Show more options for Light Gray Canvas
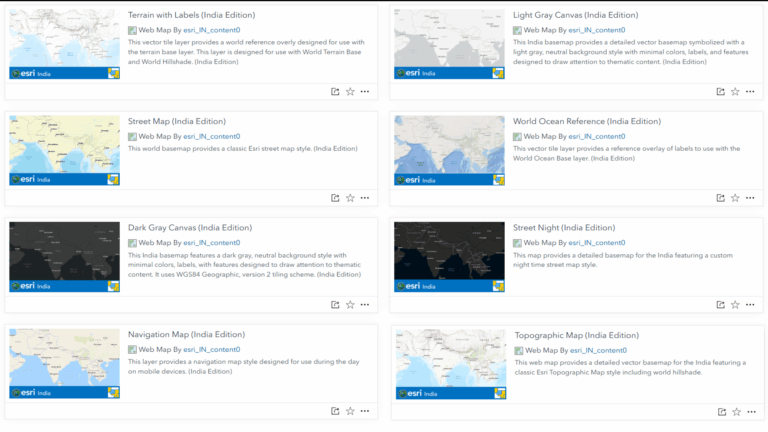Screen dimensions: 768x432 click(x=750, y=92)
